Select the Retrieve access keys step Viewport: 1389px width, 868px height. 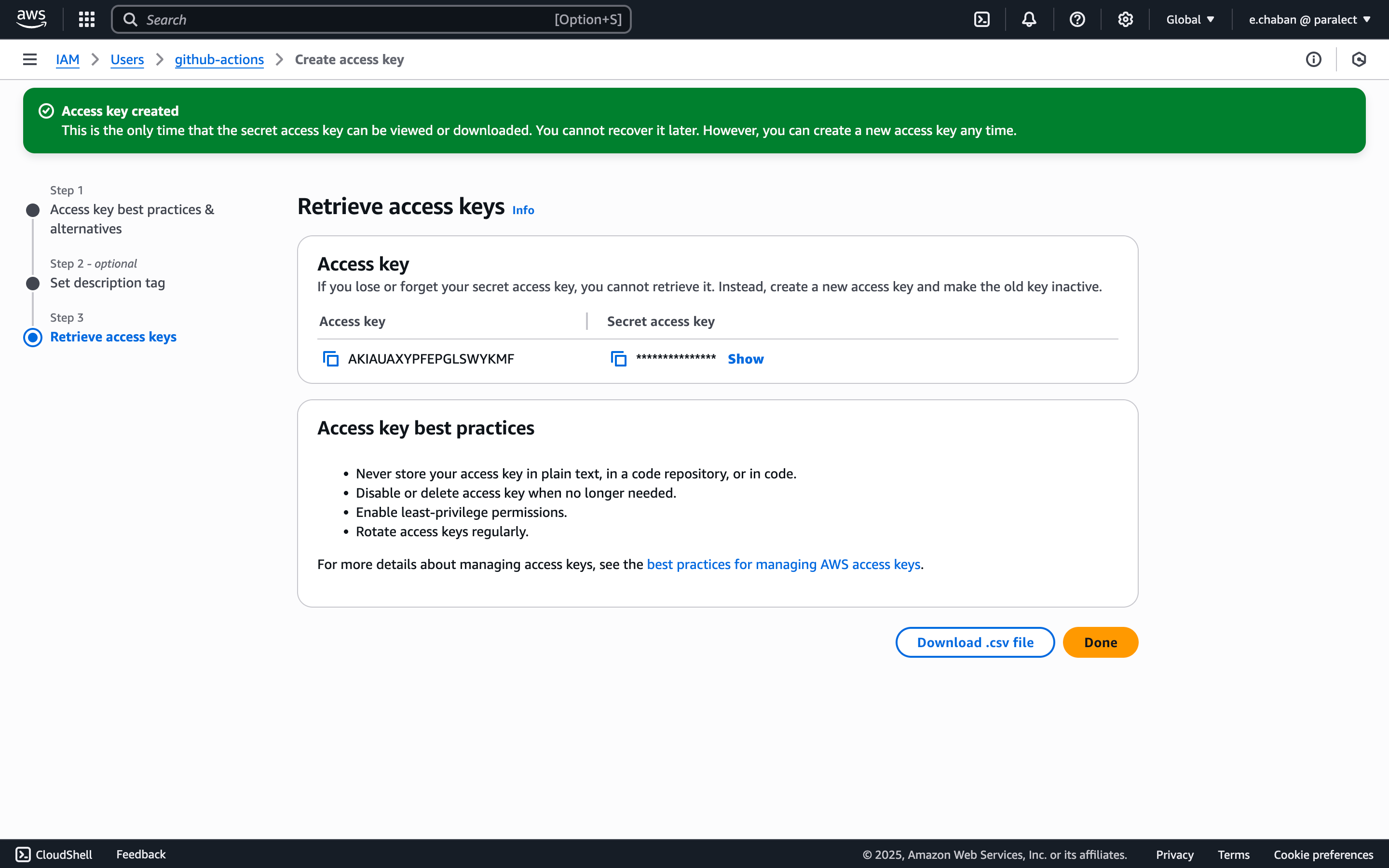pos(113,337)
